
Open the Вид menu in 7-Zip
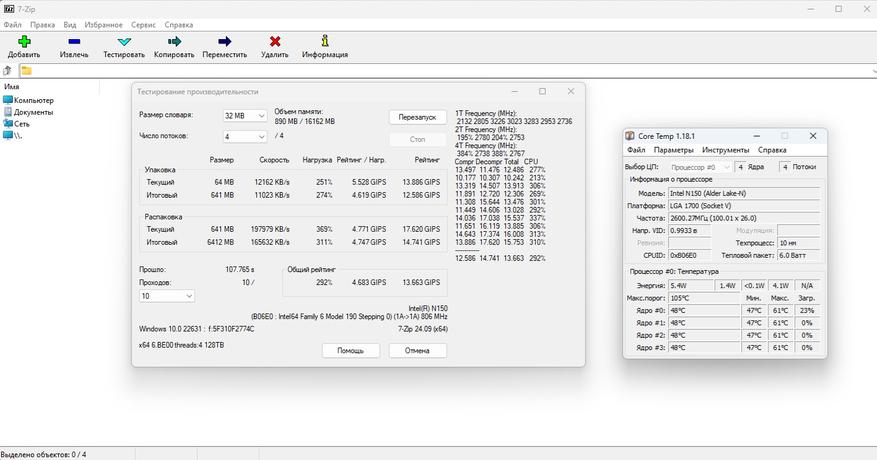point(70,25)
